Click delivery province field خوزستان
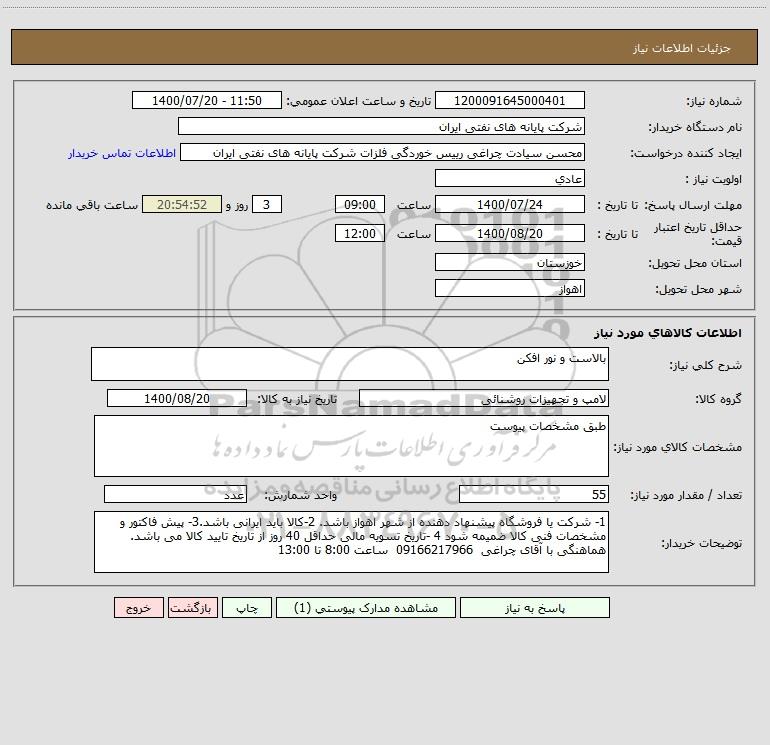The height and width of the screenshot is (745, 770). (510, 262)
